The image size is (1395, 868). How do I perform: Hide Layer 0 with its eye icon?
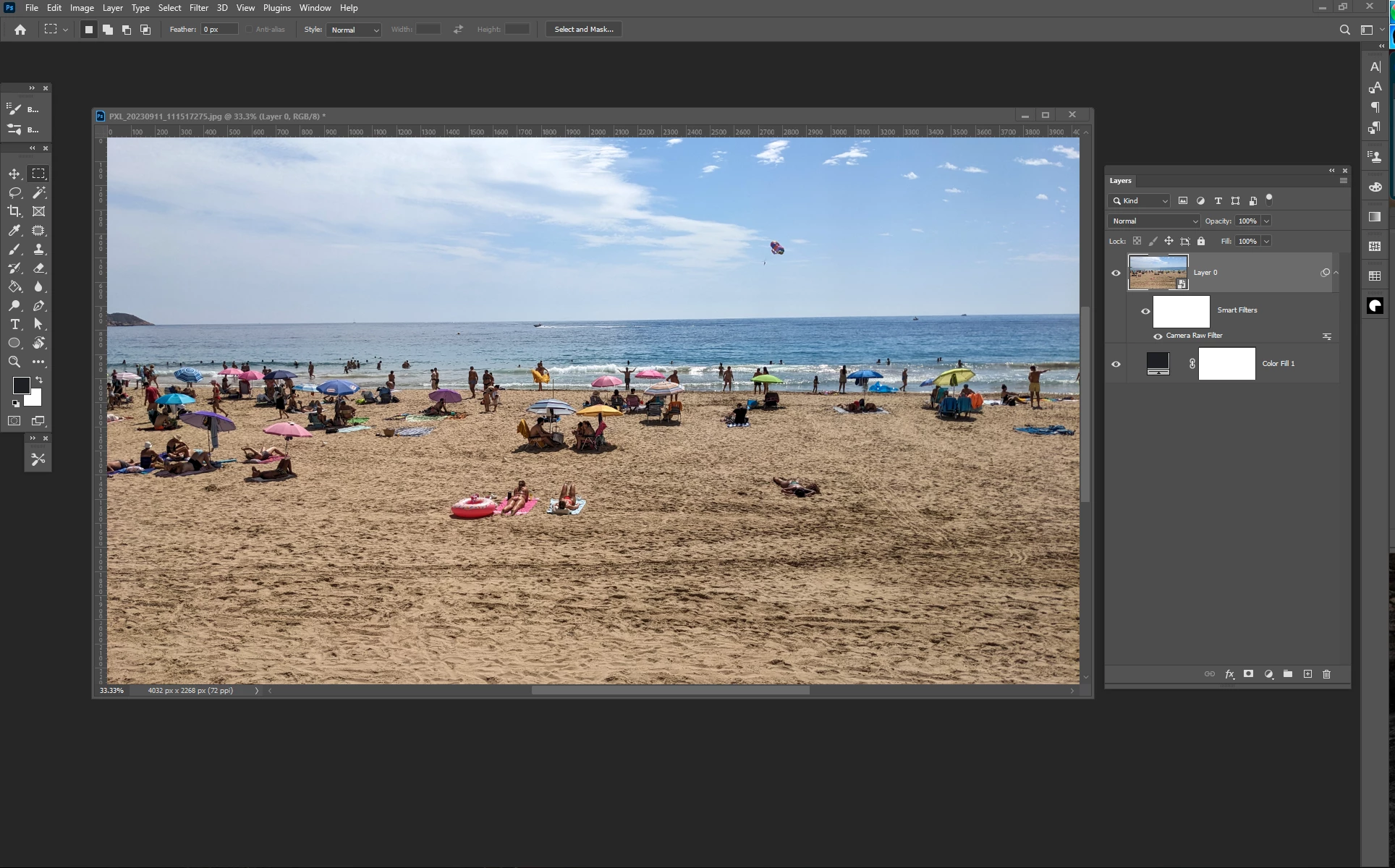tap(1116, 273)
